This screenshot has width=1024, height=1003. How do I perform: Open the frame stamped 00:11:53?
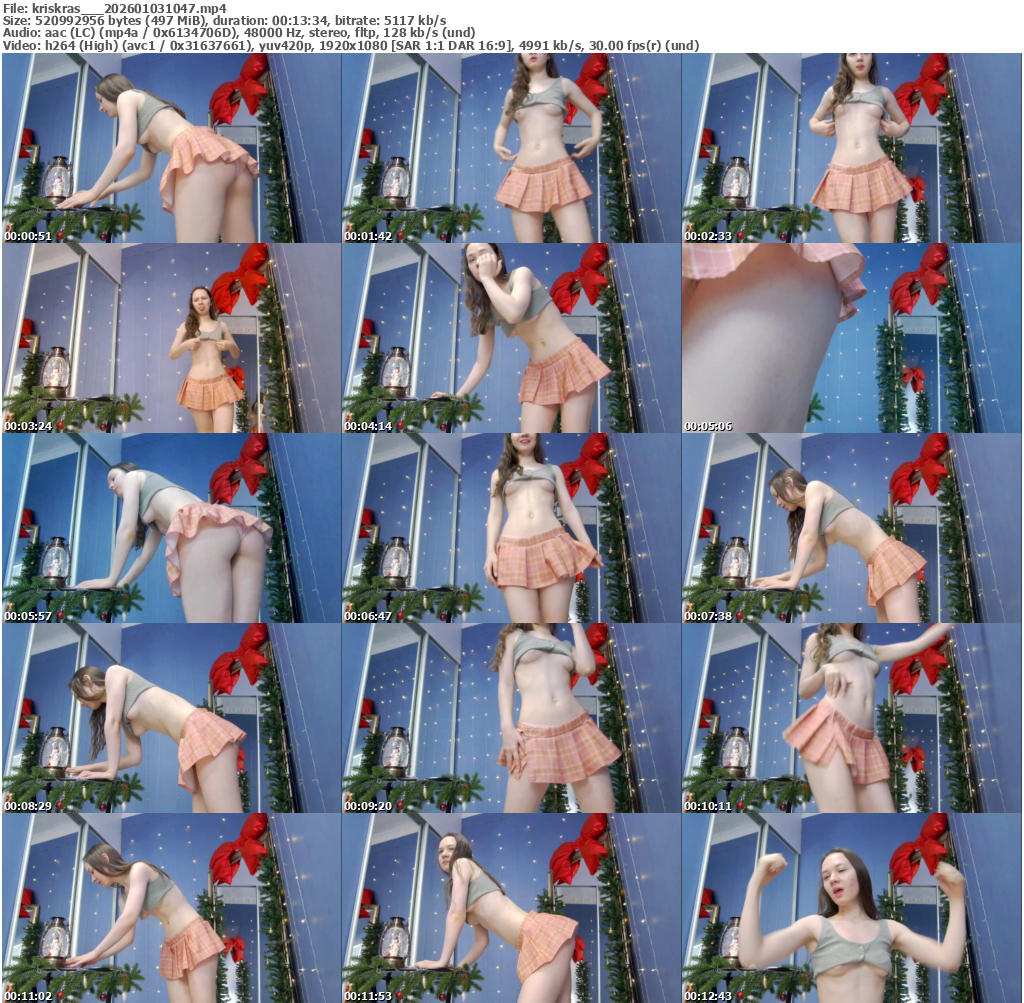pos(511,908)
